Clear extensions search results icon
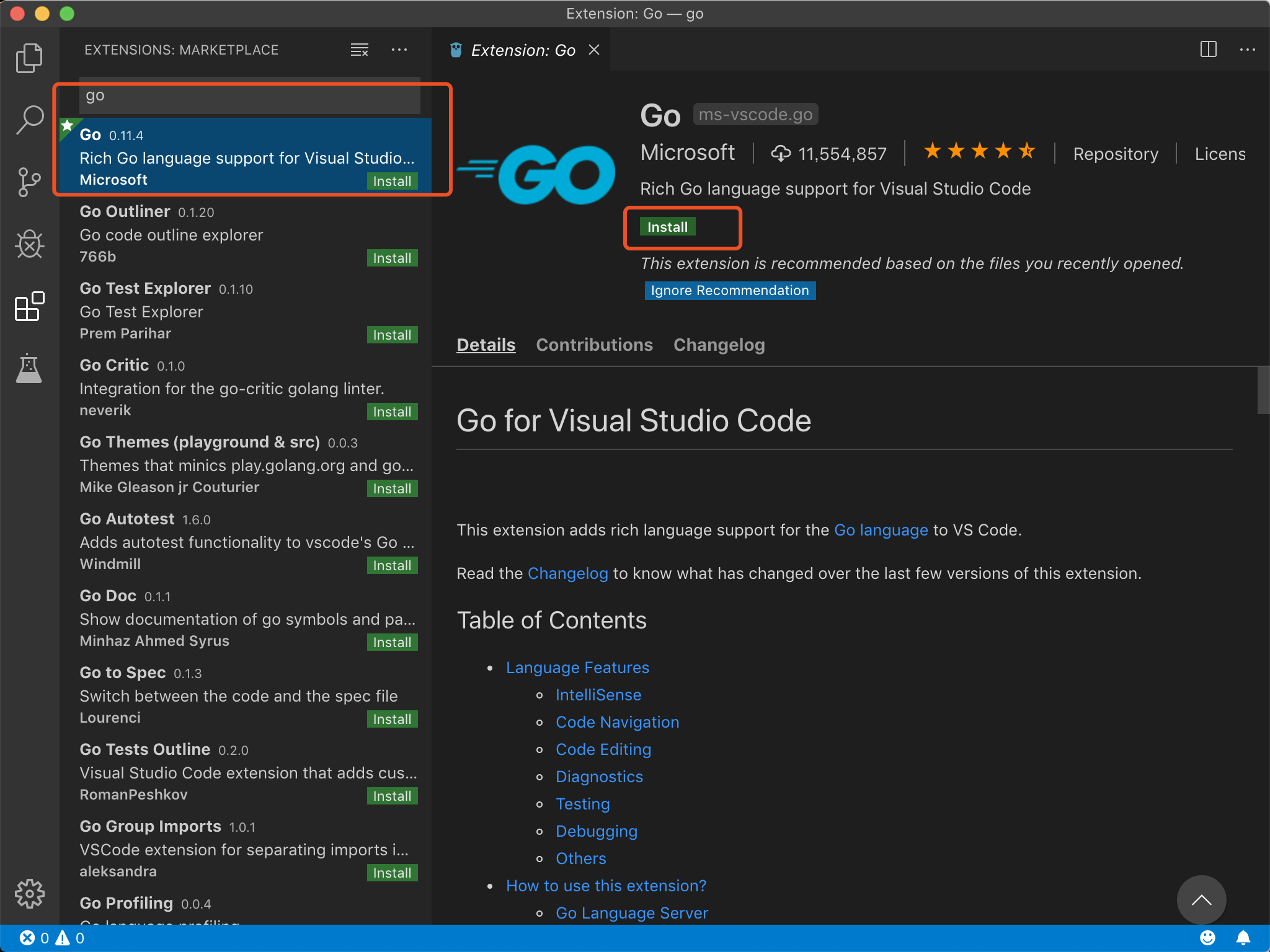Viewport: 1270px width, 952px height. click(x=360, y=50)
